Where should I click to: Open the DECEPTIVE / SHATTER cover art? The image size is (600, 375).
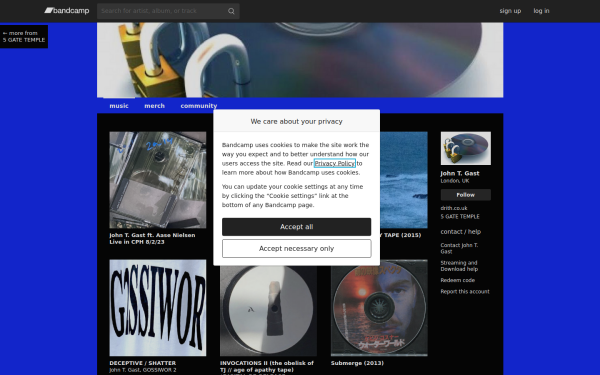(x=158, y=308)
